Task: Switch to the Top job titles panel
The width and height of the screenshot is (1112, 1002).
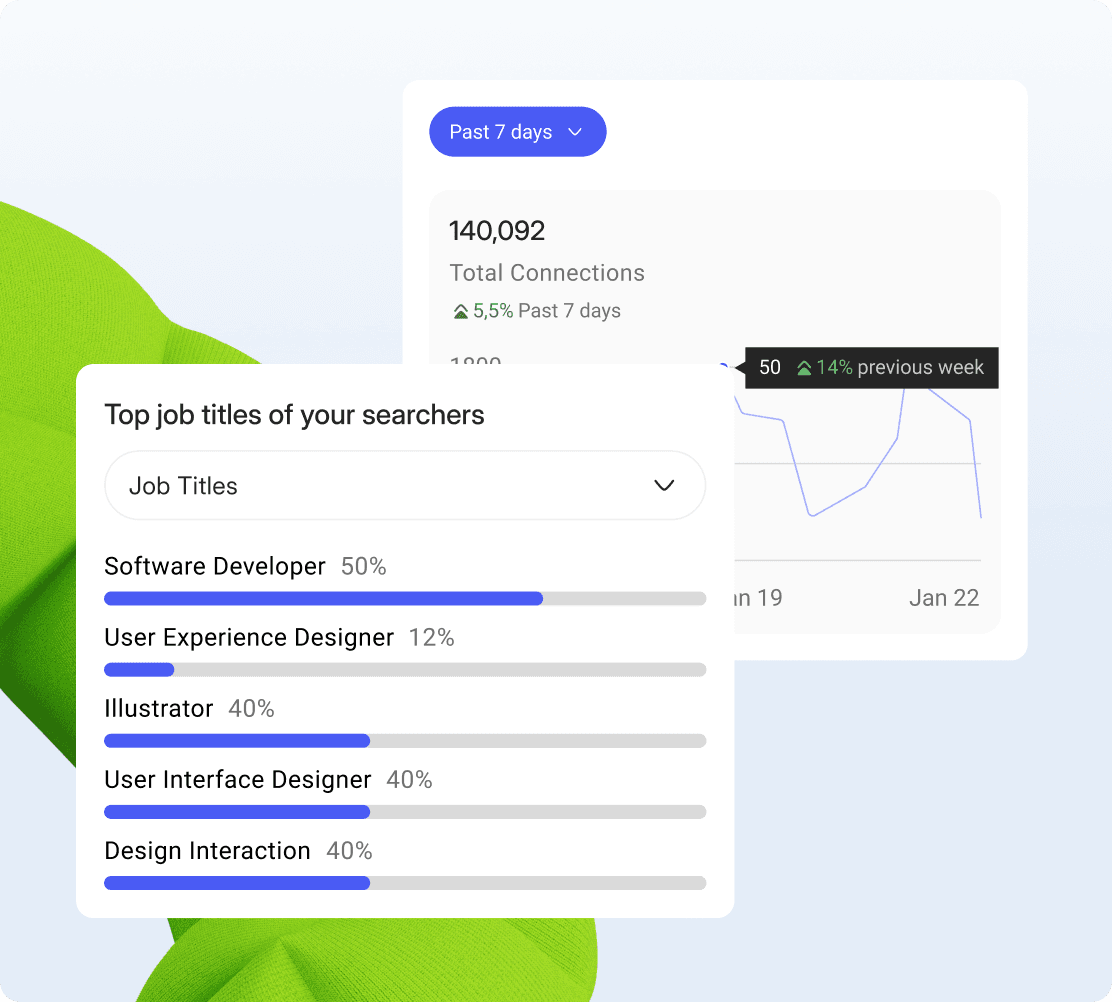Action: pyautogui.click(x=294, y=414)
